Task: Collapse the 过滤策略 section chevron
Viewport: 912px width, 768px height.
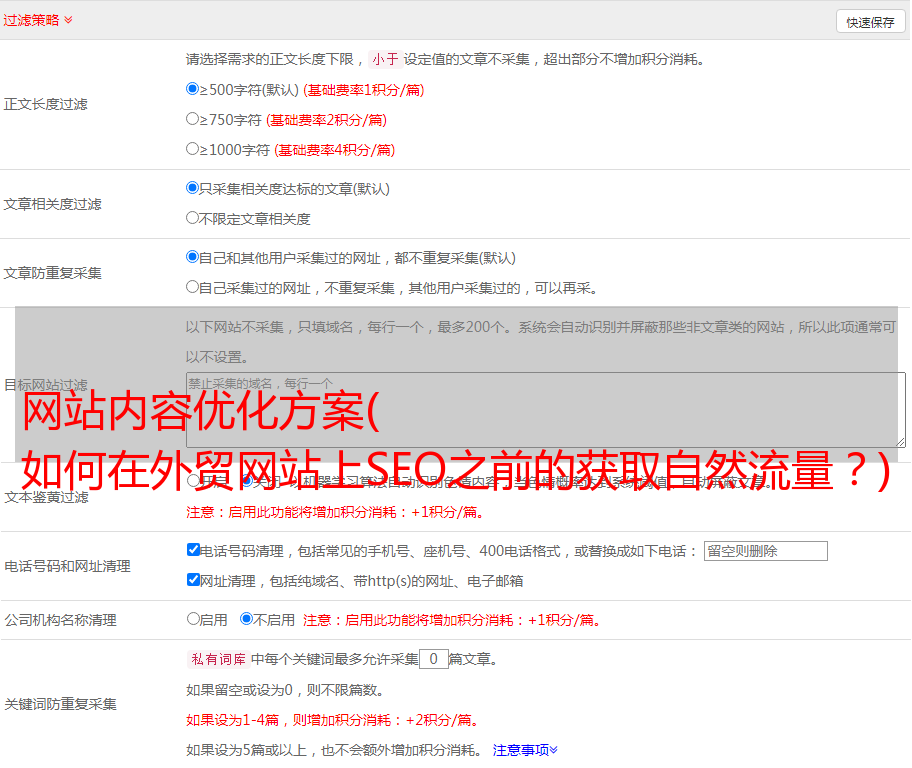Action: (x=68, y=20)
